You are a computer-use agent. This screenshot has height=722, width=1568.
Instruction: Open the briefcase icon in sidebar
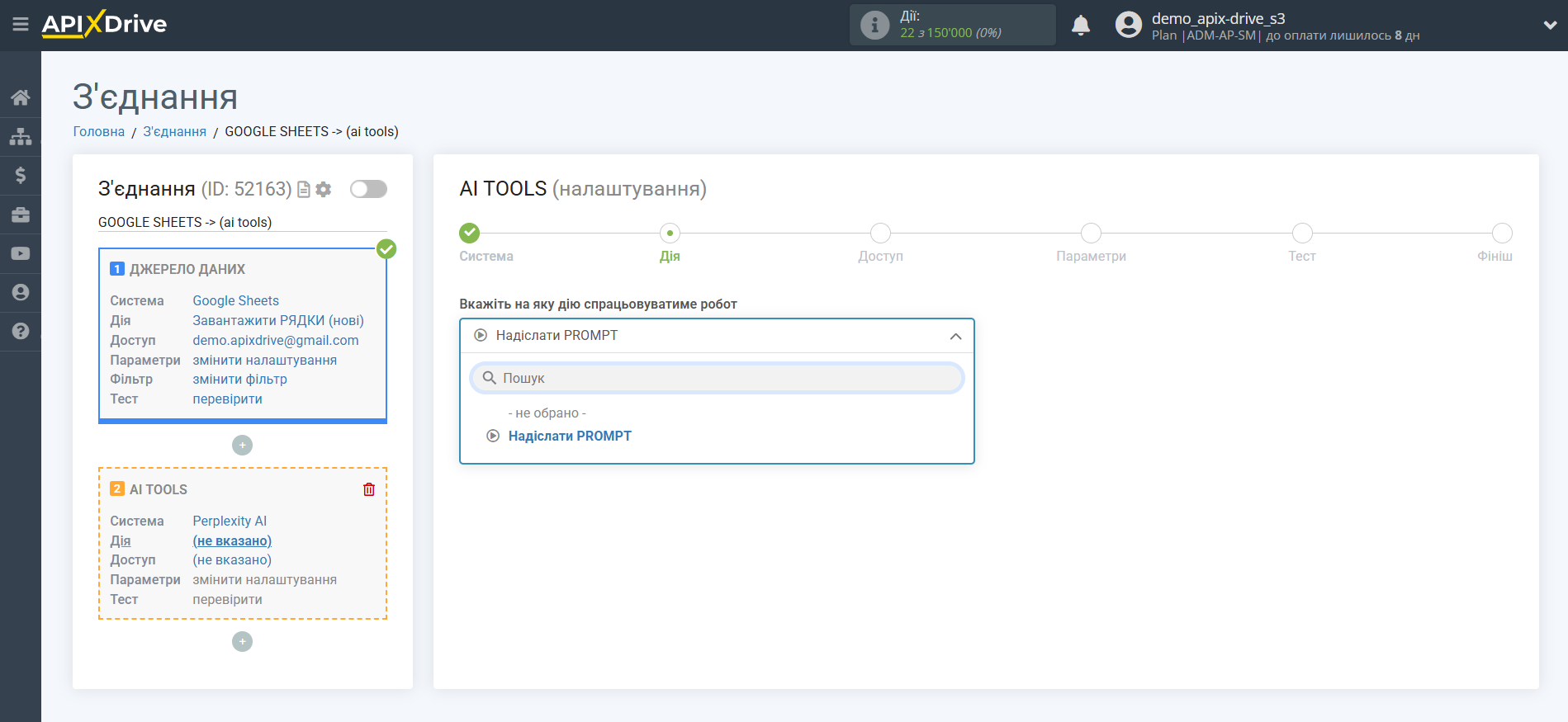[21, 215]
